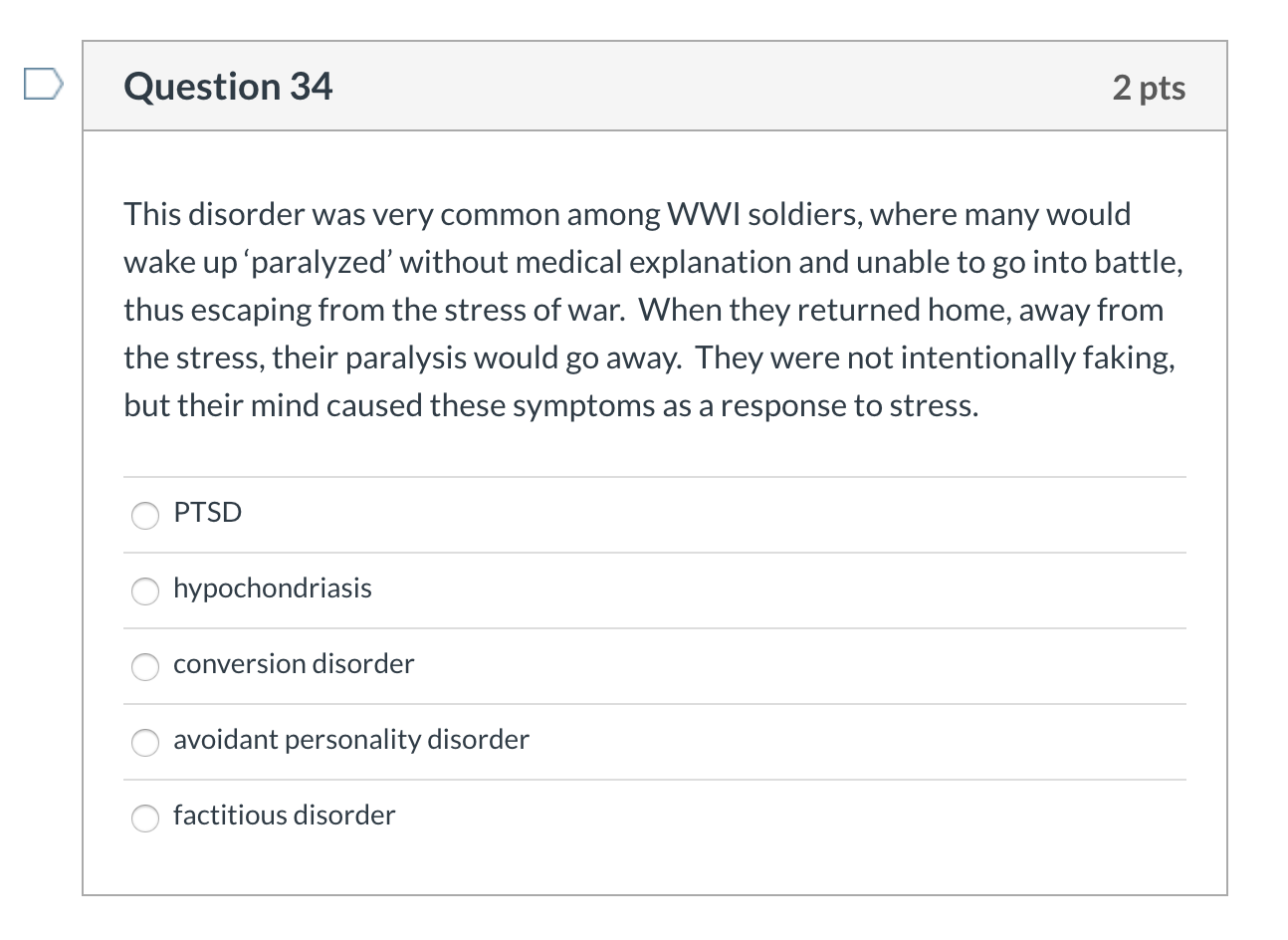Screen dimensions: 1288x940
Task: Click the "2 pts" points label
Action: coord(1149,88)
